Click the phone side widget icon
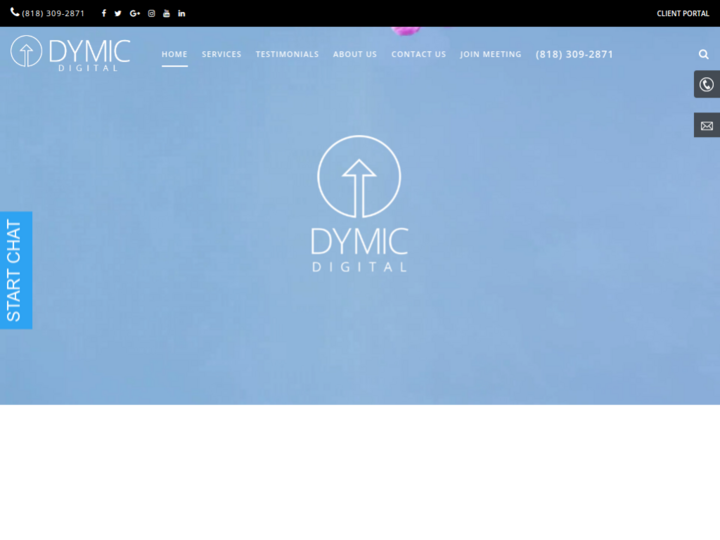Image resolution: width=720 pixels, height=540 pixels. pos(706,84)
